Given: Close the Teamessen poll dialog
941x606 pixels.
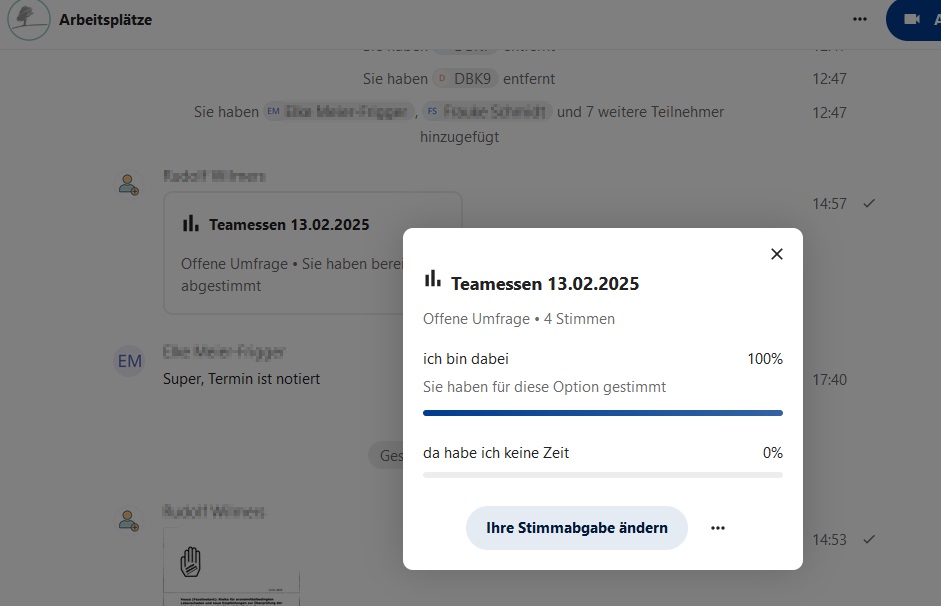Looking at the screenshot, I should click(777, 254).
